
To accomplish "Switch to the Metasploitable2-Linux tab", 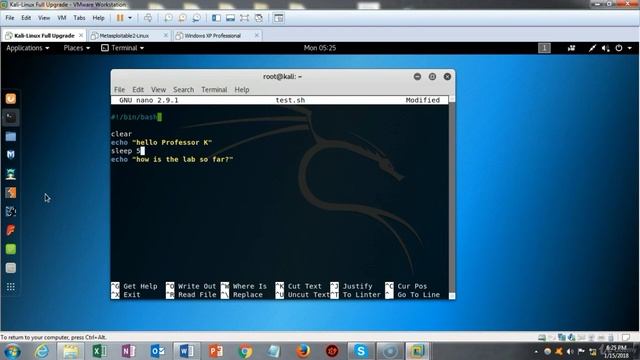I will 124,36.
